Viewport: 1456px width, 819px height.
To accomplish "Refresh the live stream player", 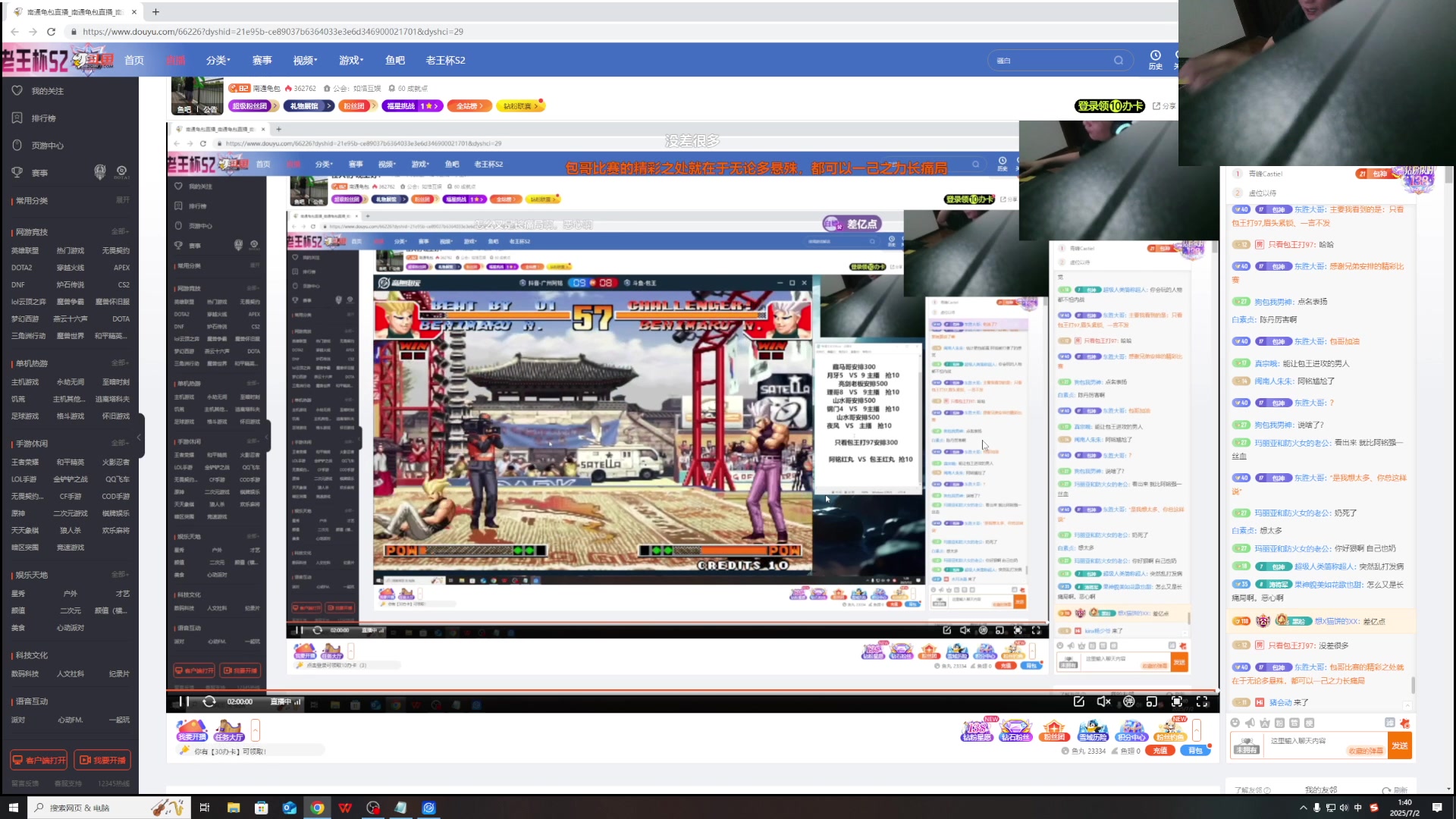I will [209, 701].
